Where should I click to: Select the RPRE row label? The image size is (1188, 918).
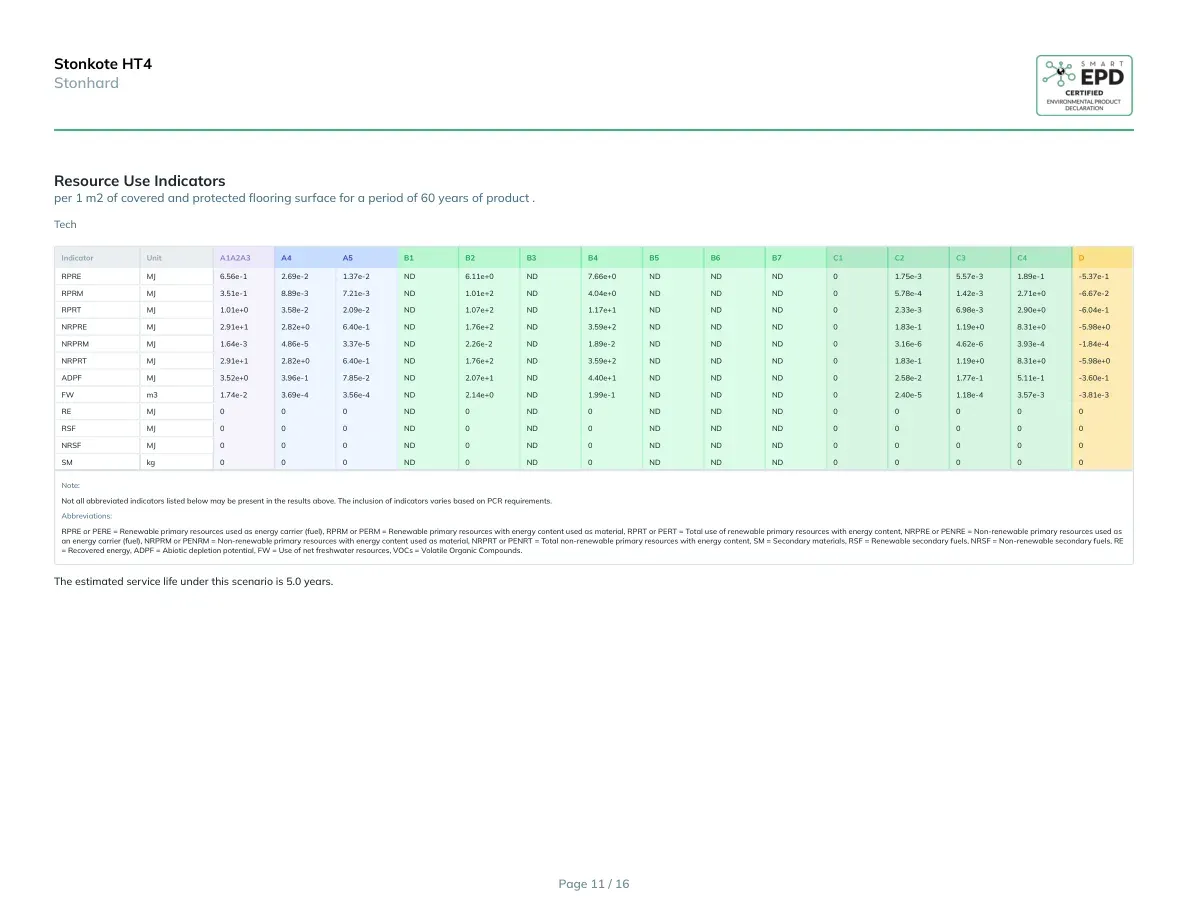[x=71, y=276]
